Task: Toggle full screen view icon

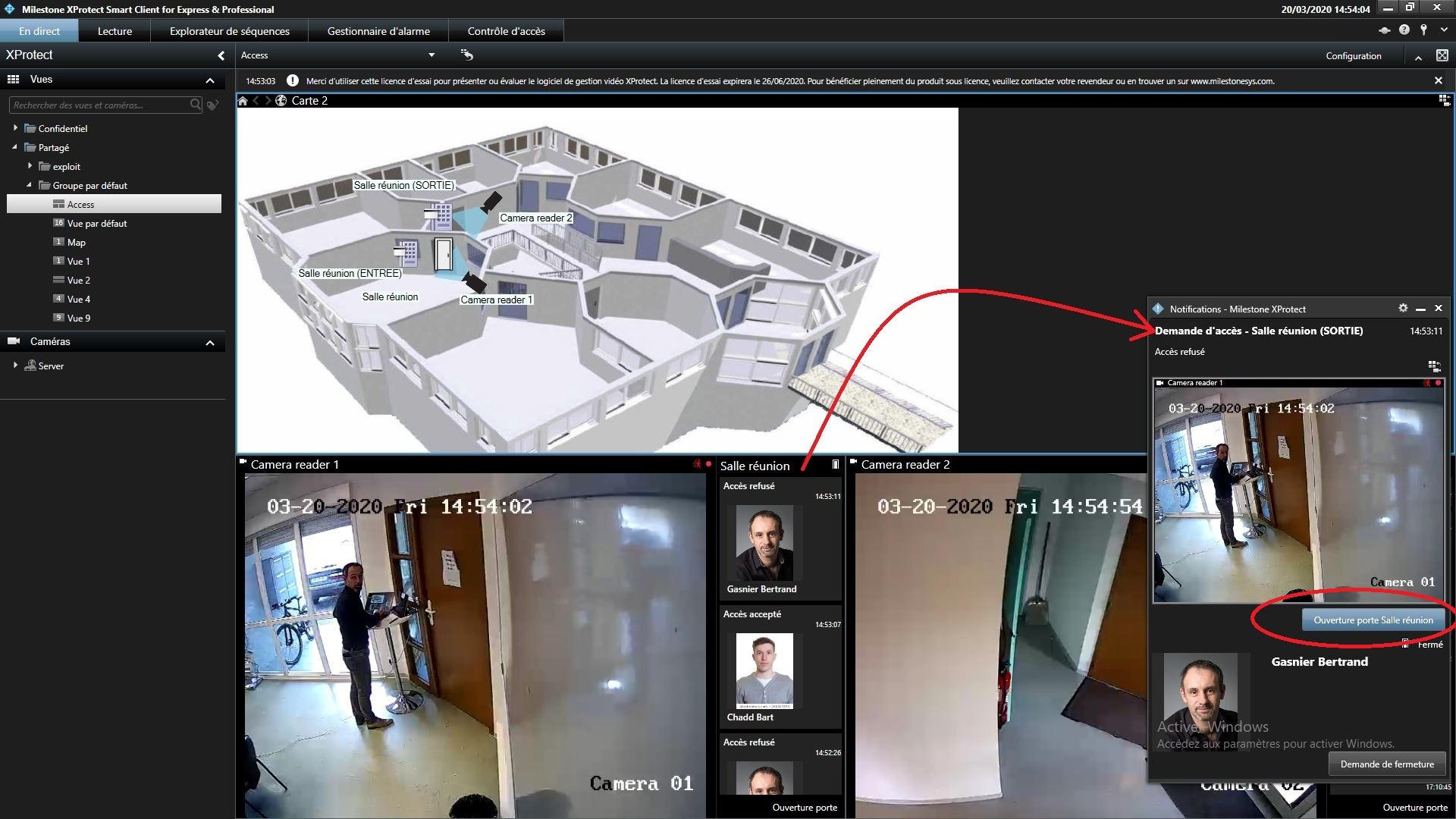Action: point(1442,56)
